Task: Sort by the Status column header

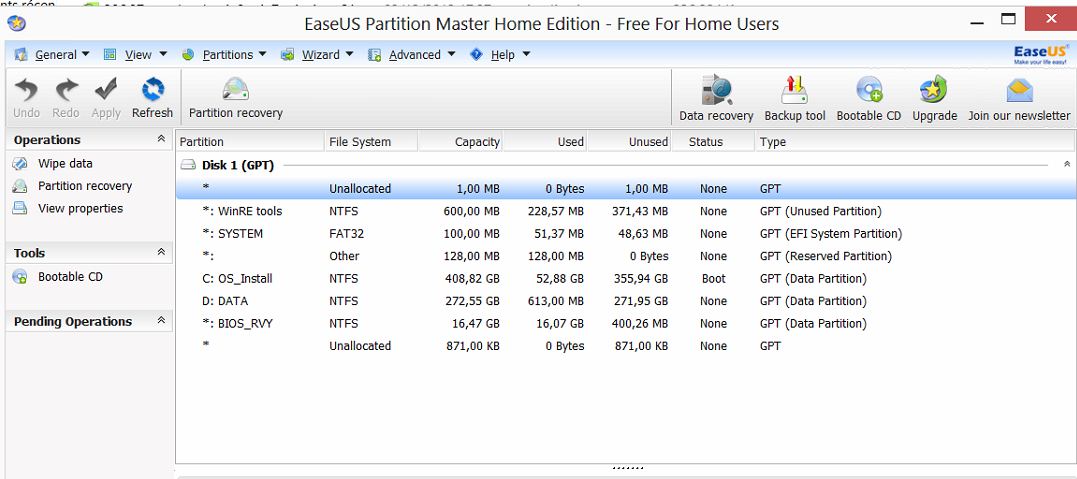Action: click(712, 142)
